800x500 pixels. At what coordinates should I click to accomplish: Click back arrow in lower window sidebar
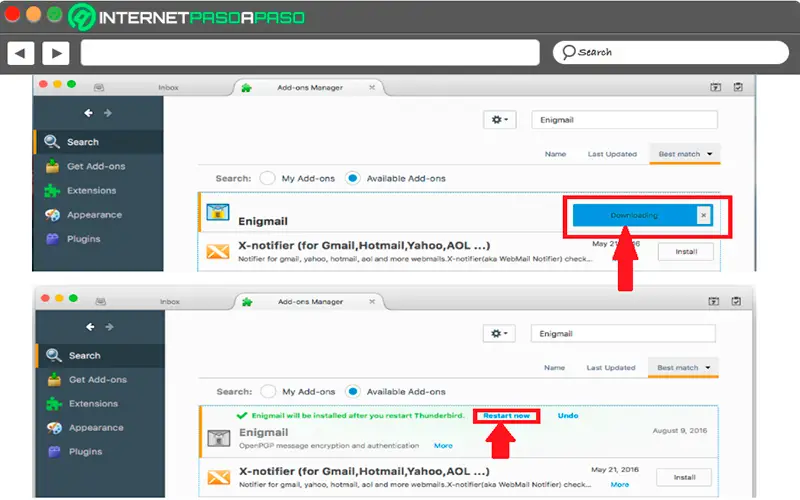pos(90,327)
